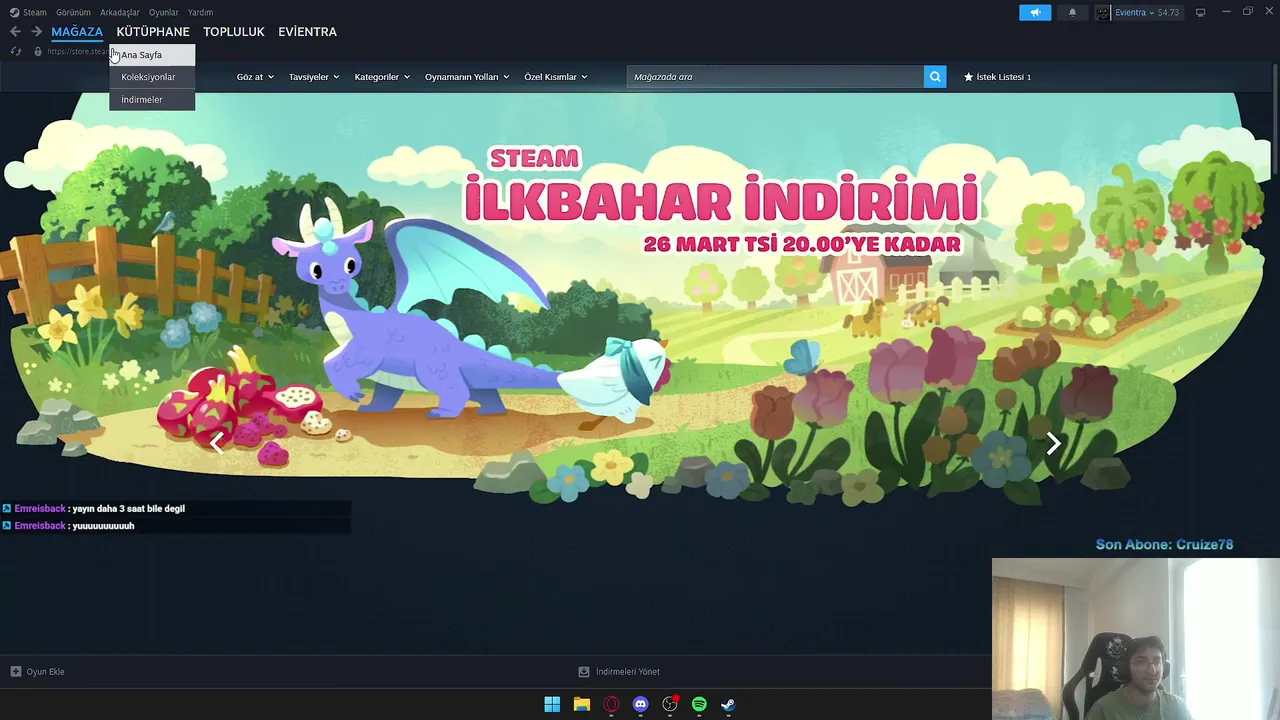Click the magnifier search button
1280x720 pixels.
pyautogui.click(x=935, y=77)
